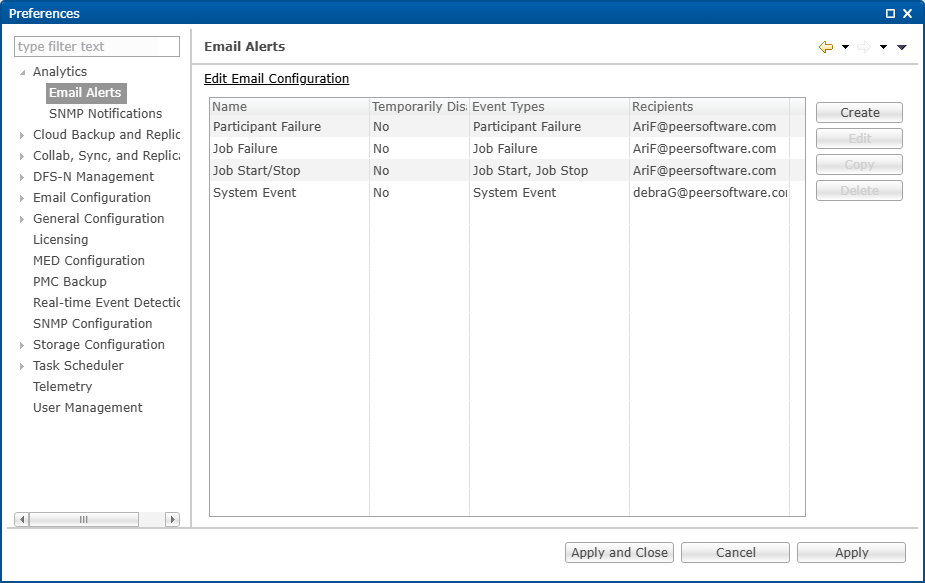The width and height of the screenshot is (925, 583).
Task: Select the Job Failure alert row name
Action: (245, 149)
